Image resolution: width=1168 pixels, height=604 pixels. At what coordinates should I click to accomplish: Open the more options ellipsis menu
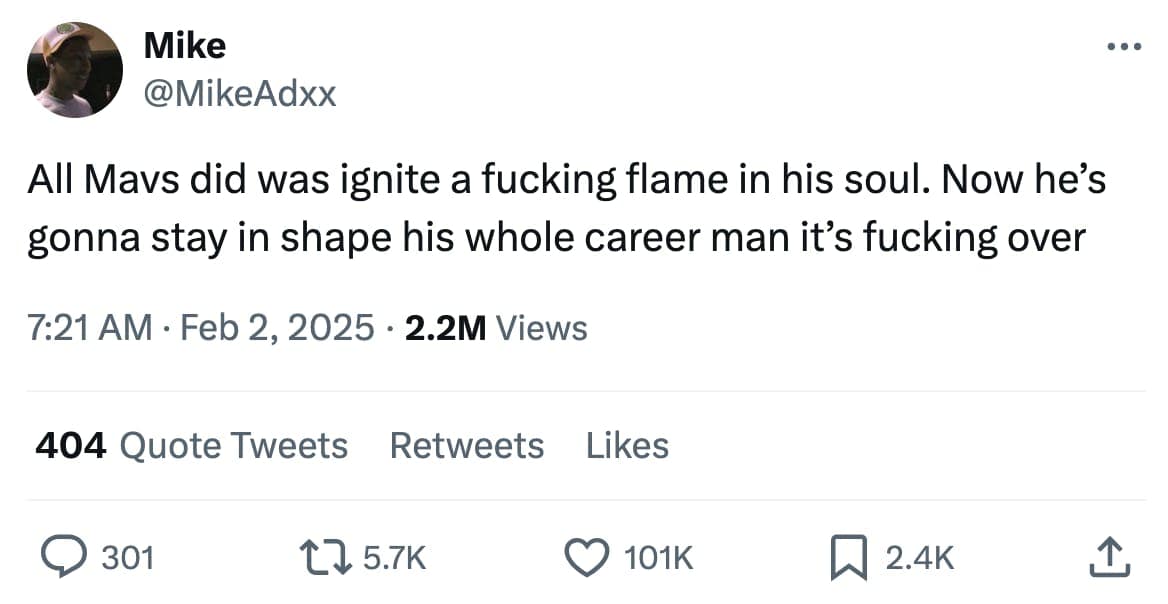pyautogui.click(x=1124, y=44)
